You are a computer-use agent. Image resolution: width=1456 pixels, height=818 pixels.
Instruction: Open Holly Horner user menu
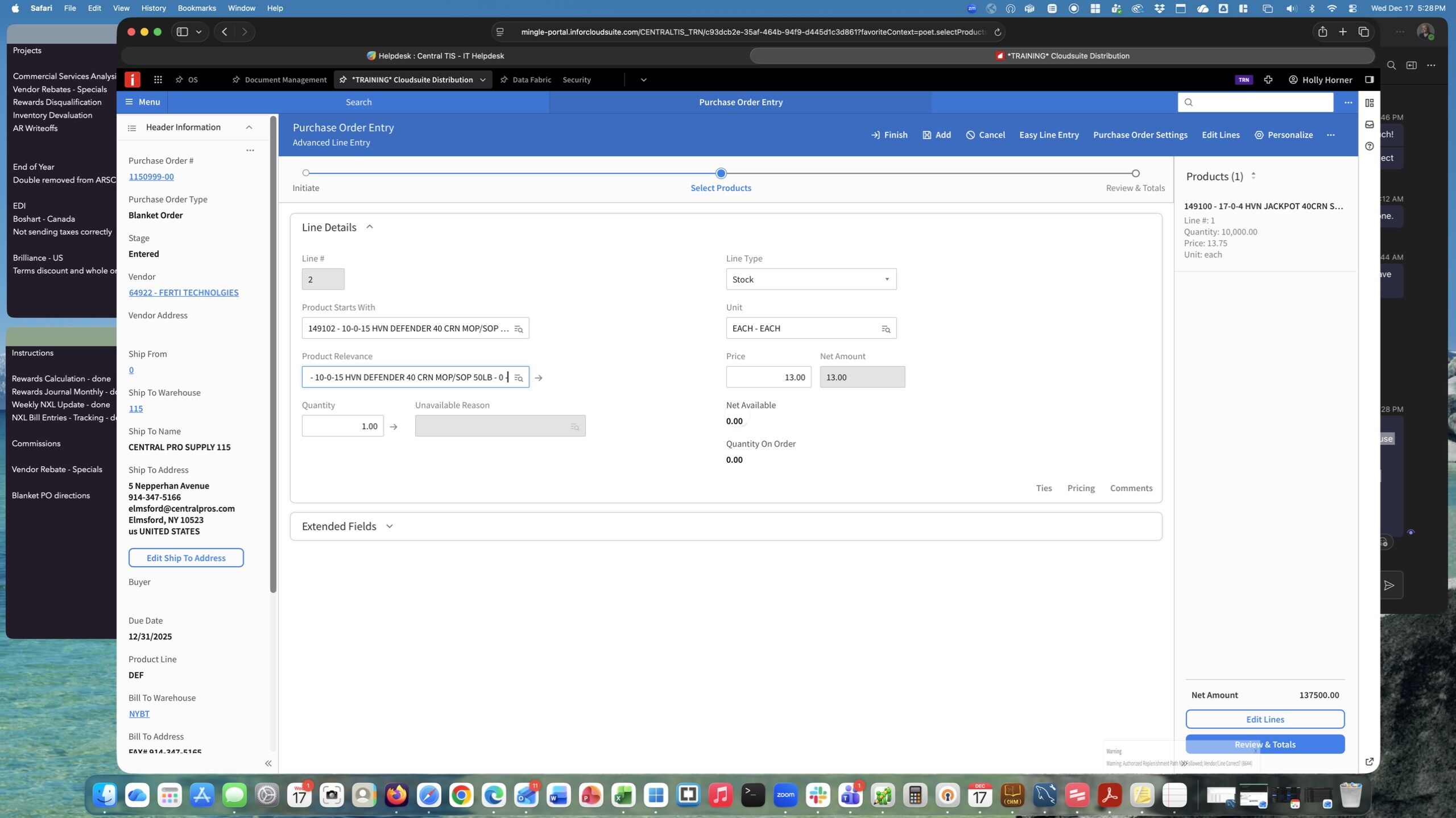(1320, 80)
